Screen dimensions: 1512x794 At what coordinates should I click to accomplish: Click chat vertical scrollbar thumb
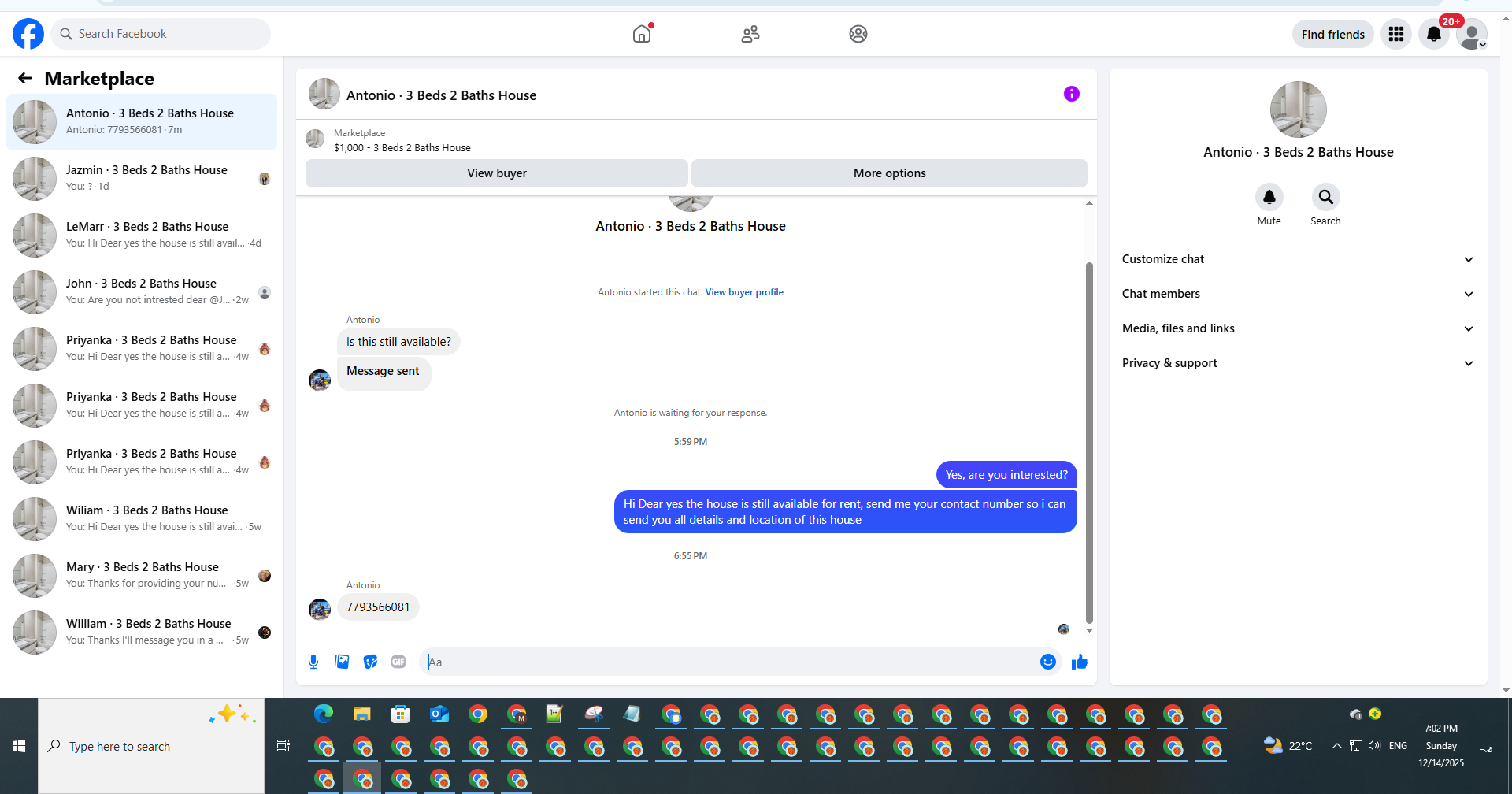(1089, 443)
